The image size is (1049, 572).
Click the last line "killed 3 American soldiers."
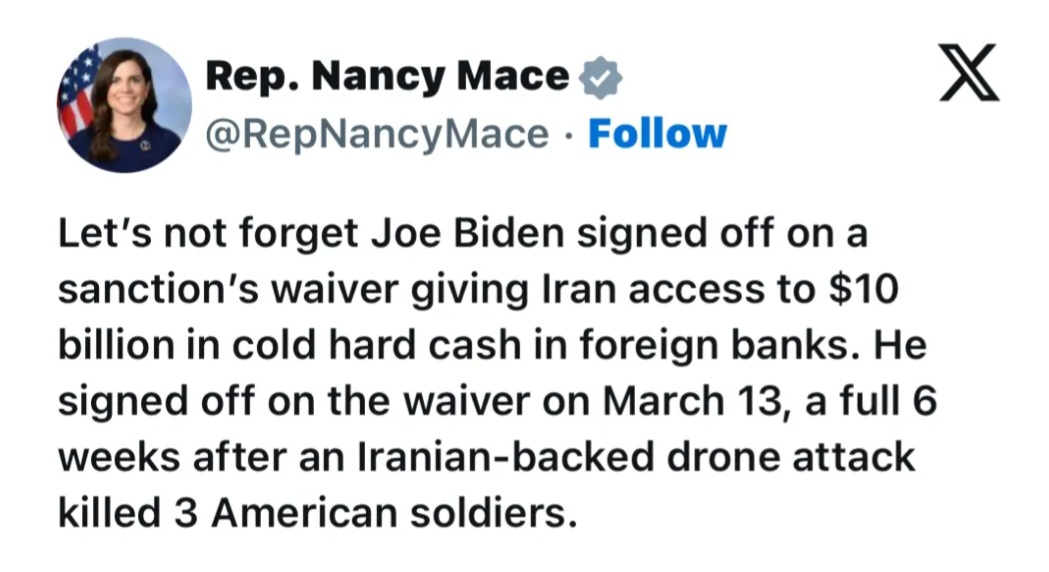tap(317, 513)
